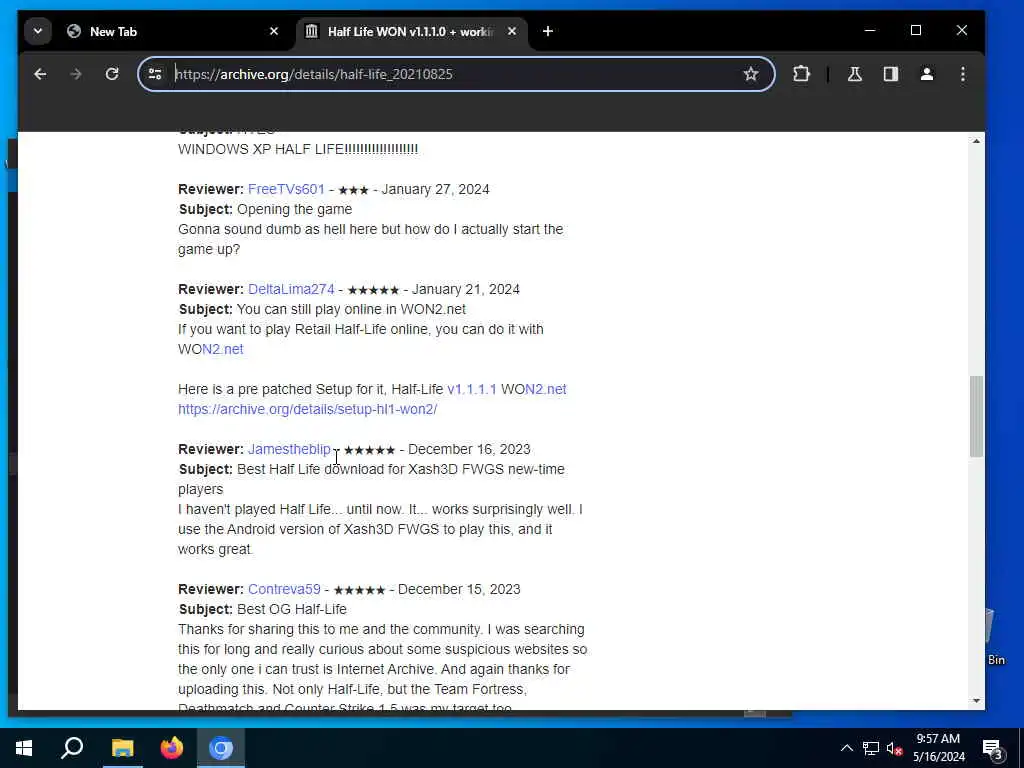Launch Firefox from the taskbar
1024x768 pixels.
[x=172, y=748]
